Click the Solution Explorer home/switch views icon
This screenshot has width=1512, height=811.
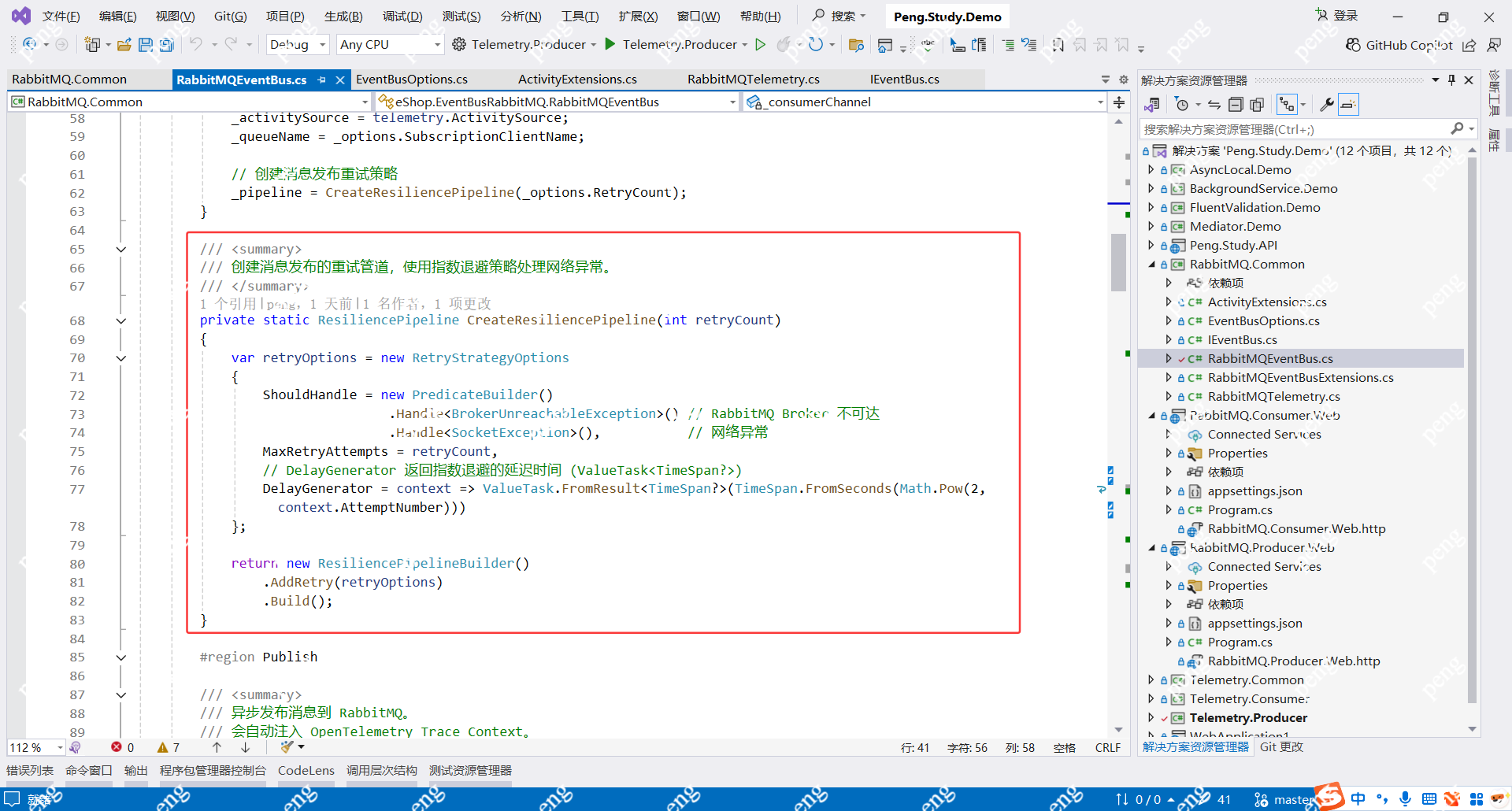[x=1152, y=105]
